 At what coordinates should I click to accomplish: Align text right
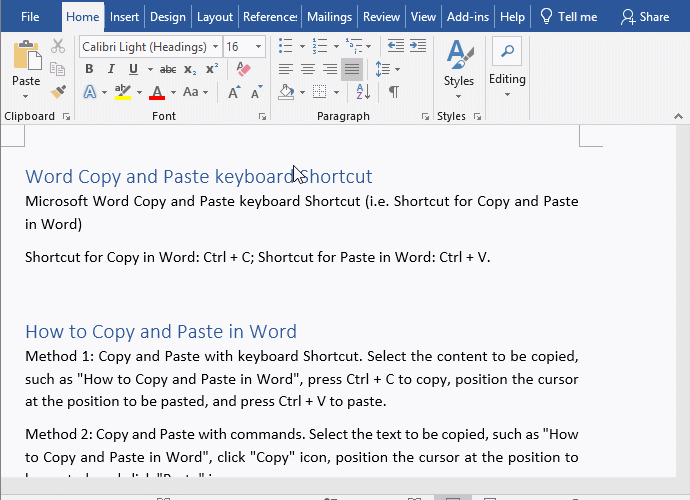tap(330, 69)
